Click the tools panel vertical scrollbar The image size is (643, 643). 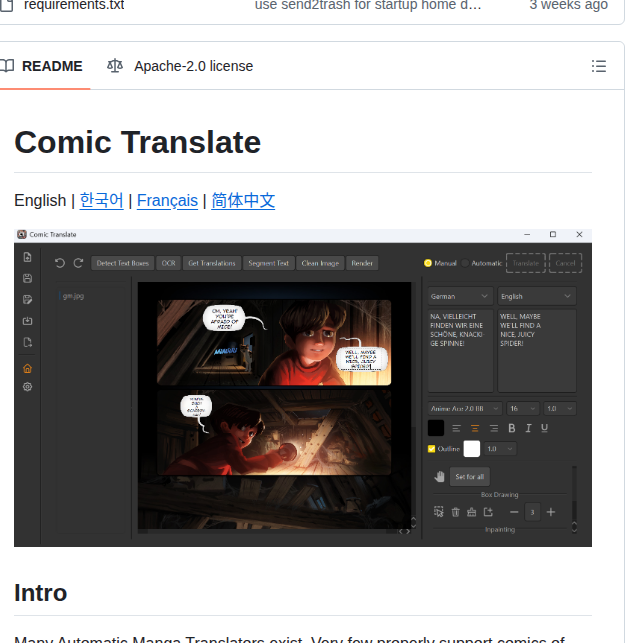[574, 499]
